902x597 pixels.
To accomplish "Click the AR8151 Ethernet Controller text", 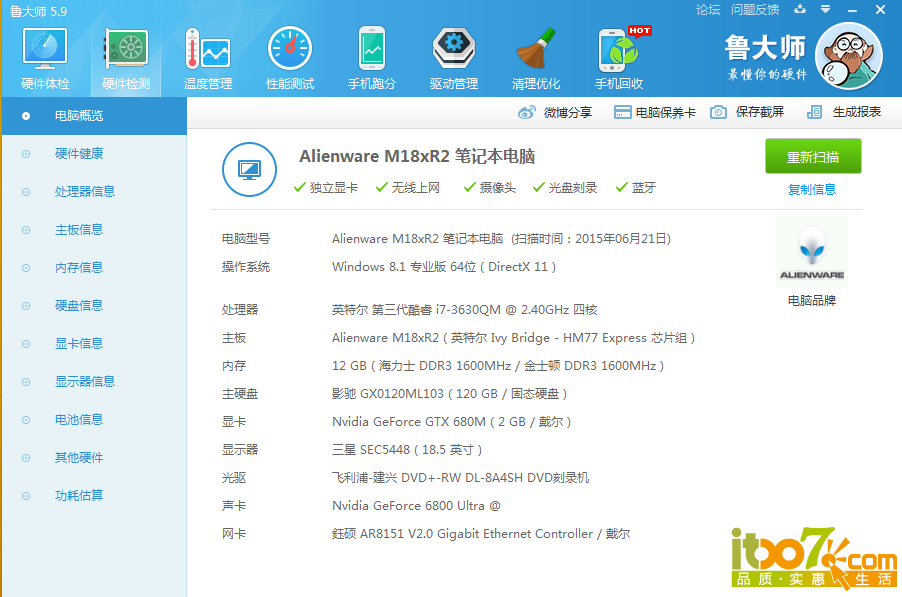I will point(480,534).
